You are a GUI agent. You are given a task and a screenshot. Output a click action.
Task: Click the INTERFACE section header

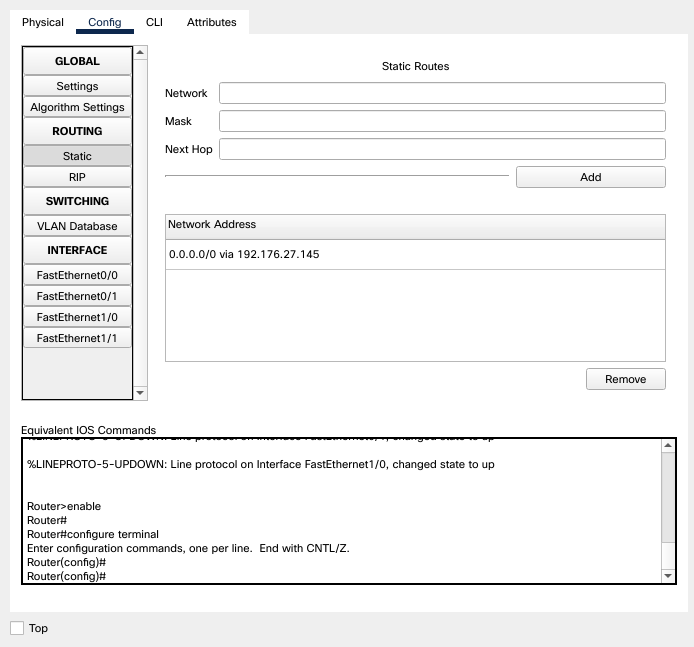click(x=77, y=250)
